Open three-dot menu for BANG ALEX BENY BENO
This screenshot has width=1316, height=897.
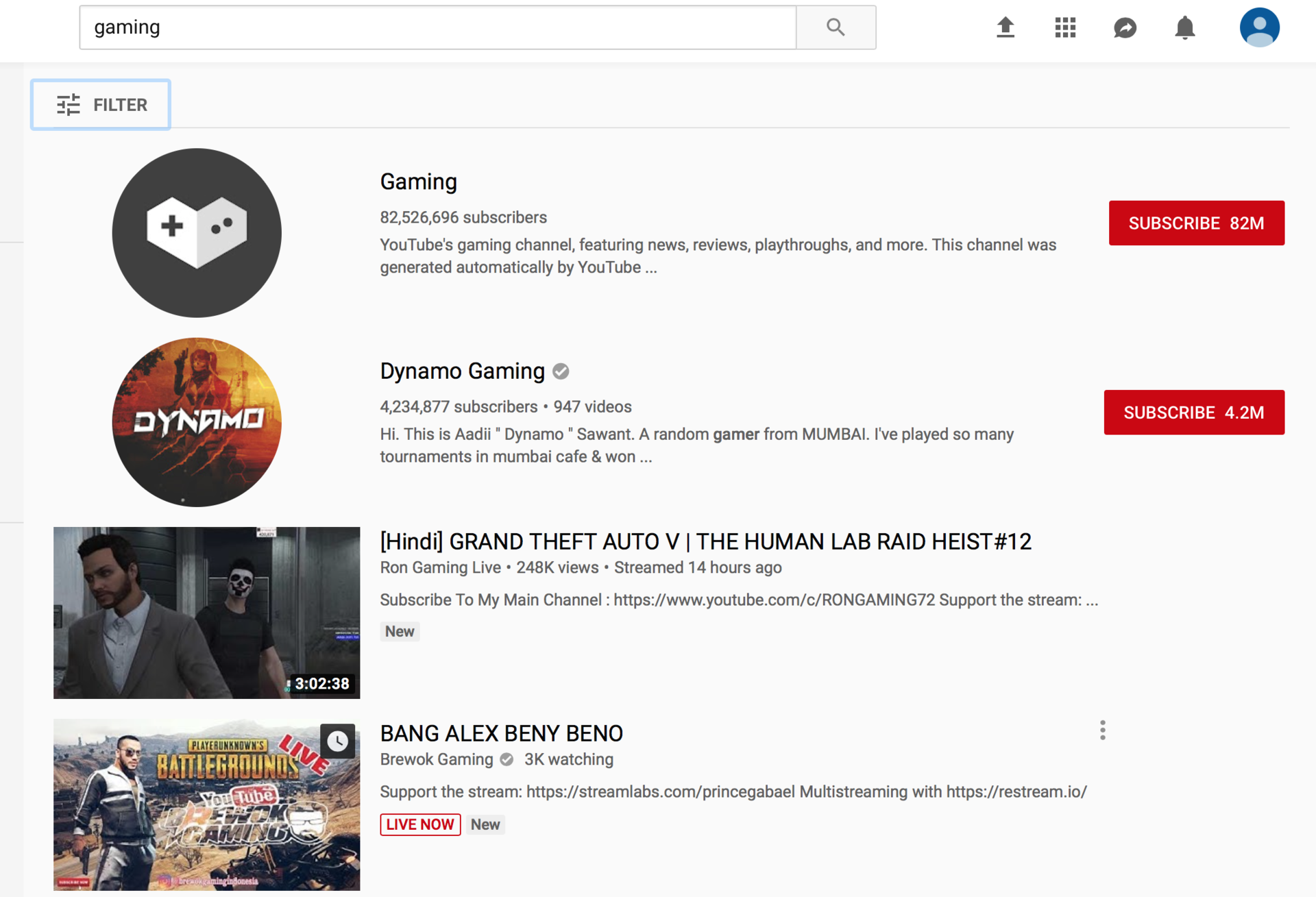point(1102,730)
